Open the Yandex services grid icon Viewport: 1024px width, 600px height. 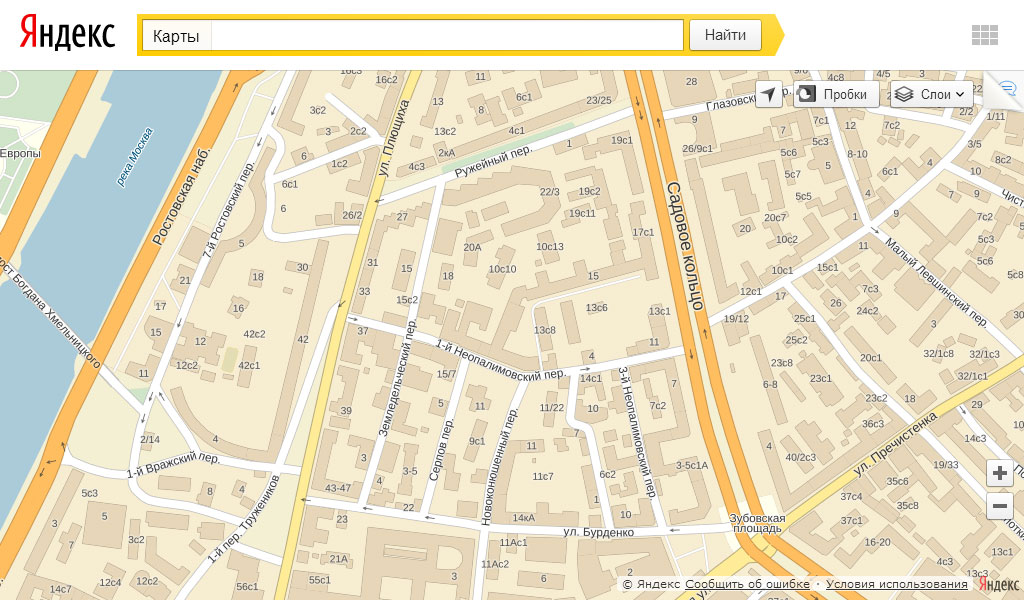(984, 35)
